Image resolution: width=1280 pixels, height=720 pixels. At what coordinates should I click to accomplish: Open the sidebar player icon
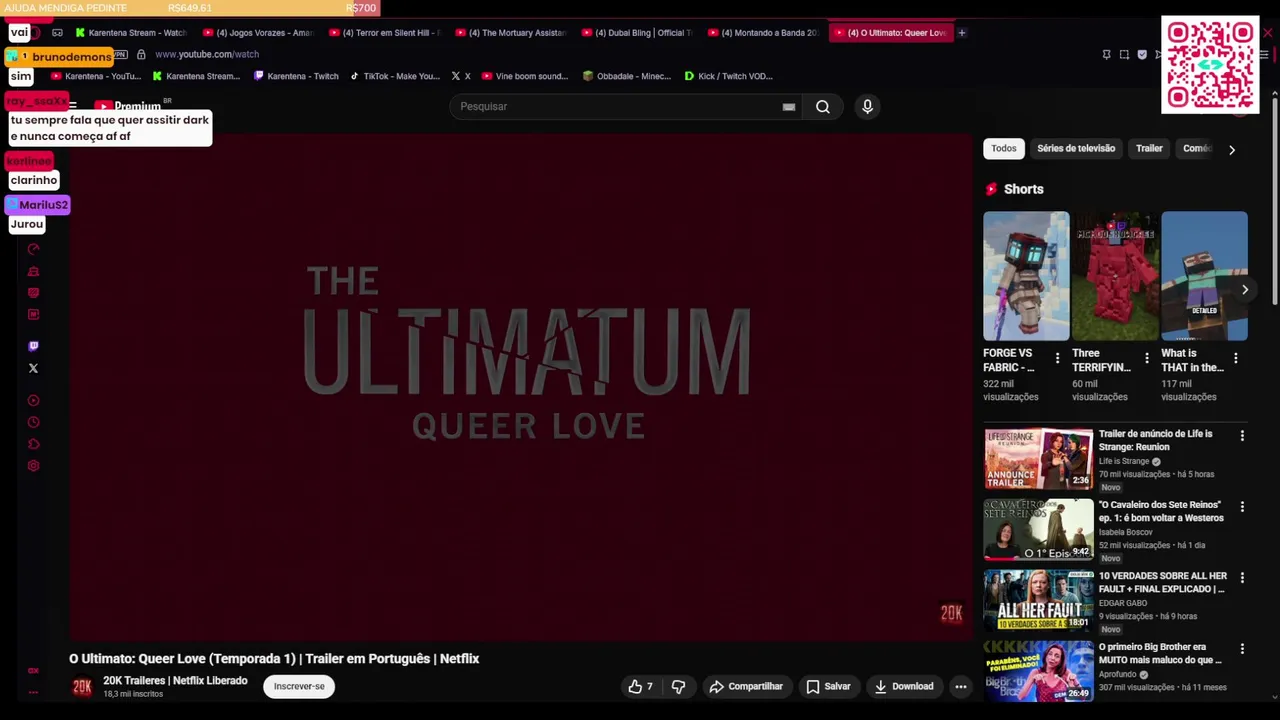pos(33,400)
